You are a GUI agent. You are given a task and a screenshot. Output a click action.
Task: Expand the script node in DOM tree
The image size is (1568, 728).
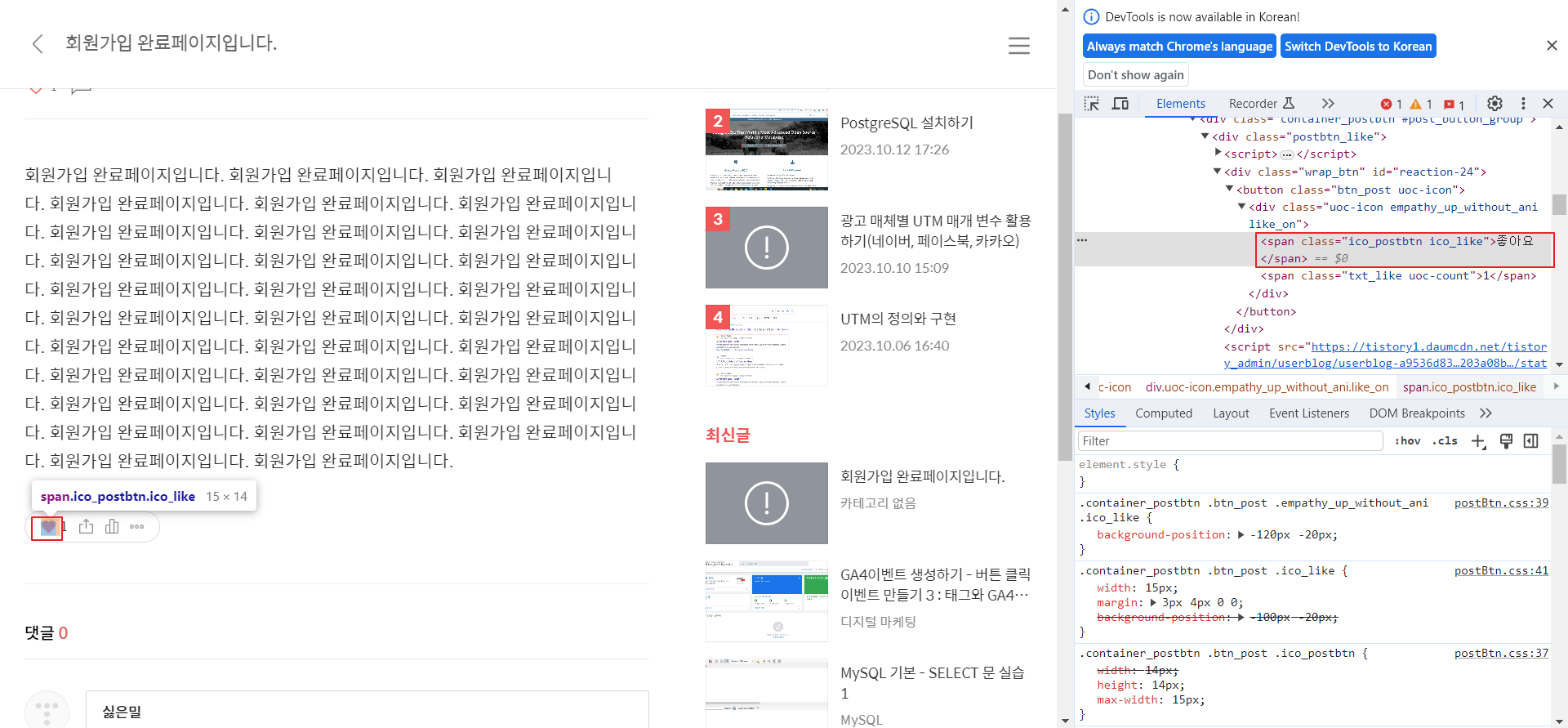click(1218, 153)
